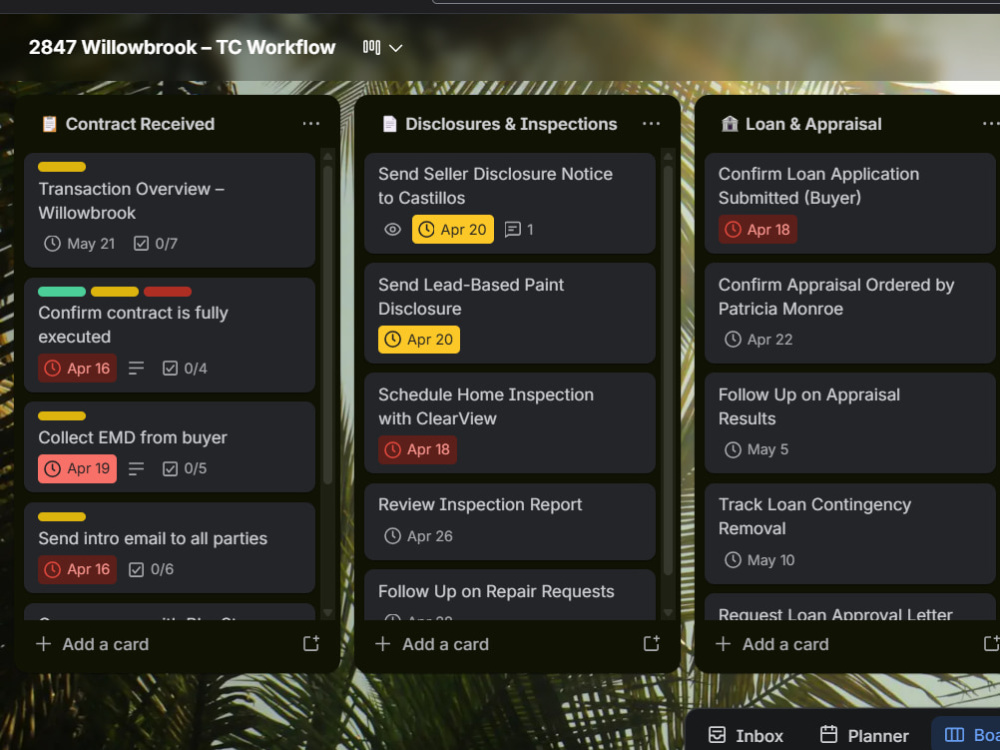Toggle watch eye icon on Seller Disclosure card

pyautogui.click(x=393, y=230)
